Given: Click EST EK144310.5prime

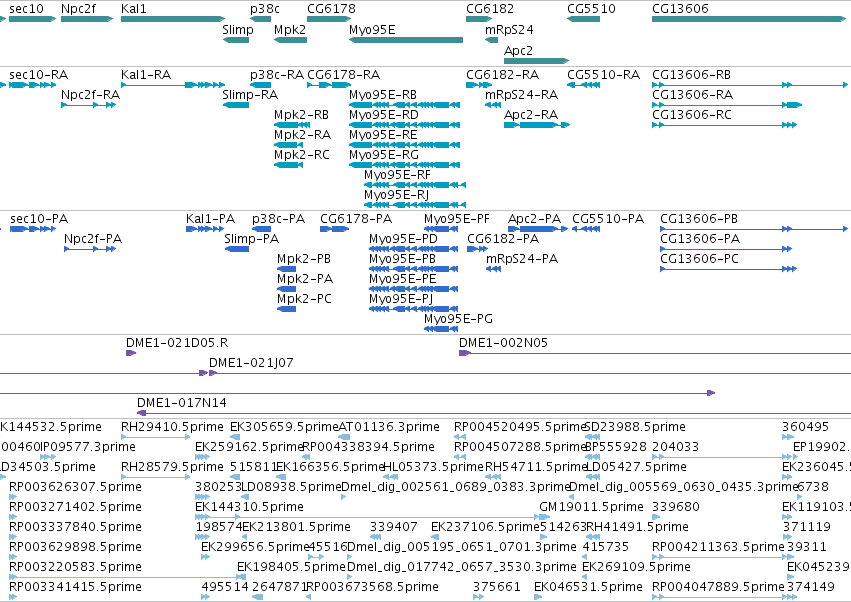Looking at the screenshot, I should pyautogui.click(x=249, y=507).
